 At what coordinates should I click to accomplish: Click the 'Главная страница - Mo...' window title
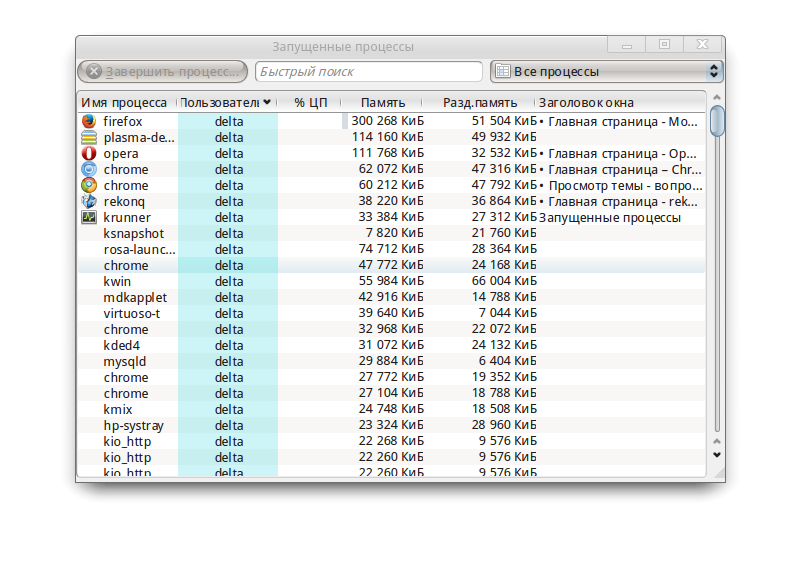point(623,122)
